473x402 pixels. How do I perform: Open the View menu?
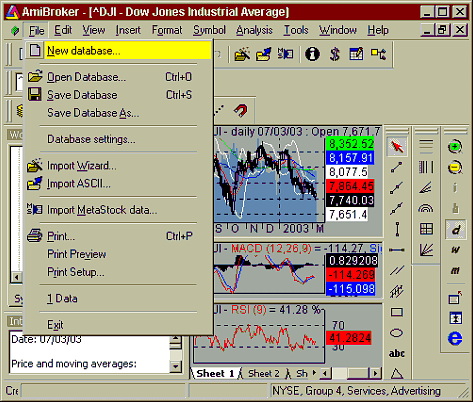pos(94,30)
